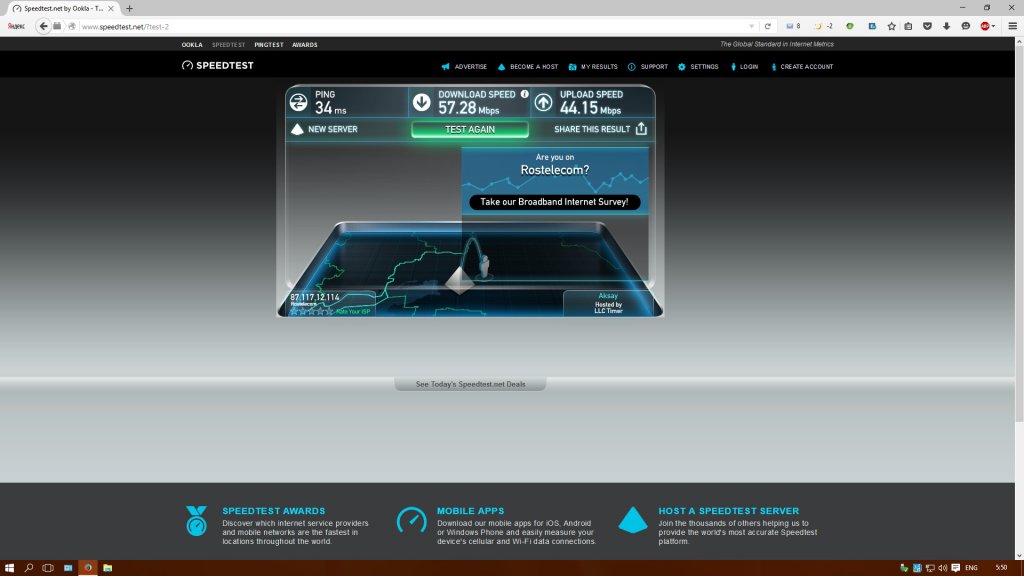Open Advertise in Speedtest menu

[464, 67]
